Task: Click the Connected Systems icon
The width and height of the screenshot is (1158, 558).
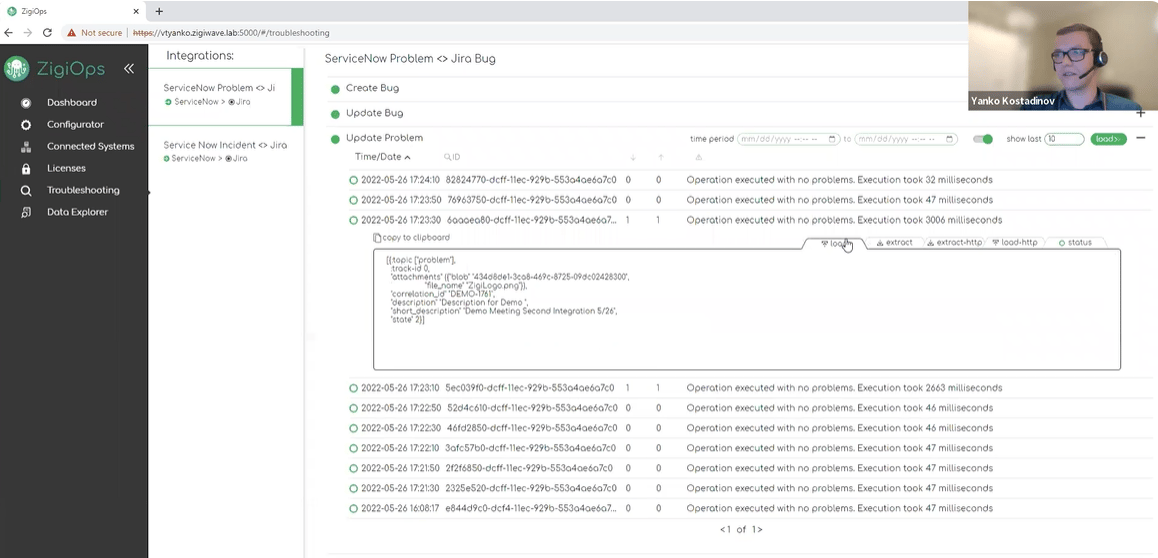Action: 26,147
